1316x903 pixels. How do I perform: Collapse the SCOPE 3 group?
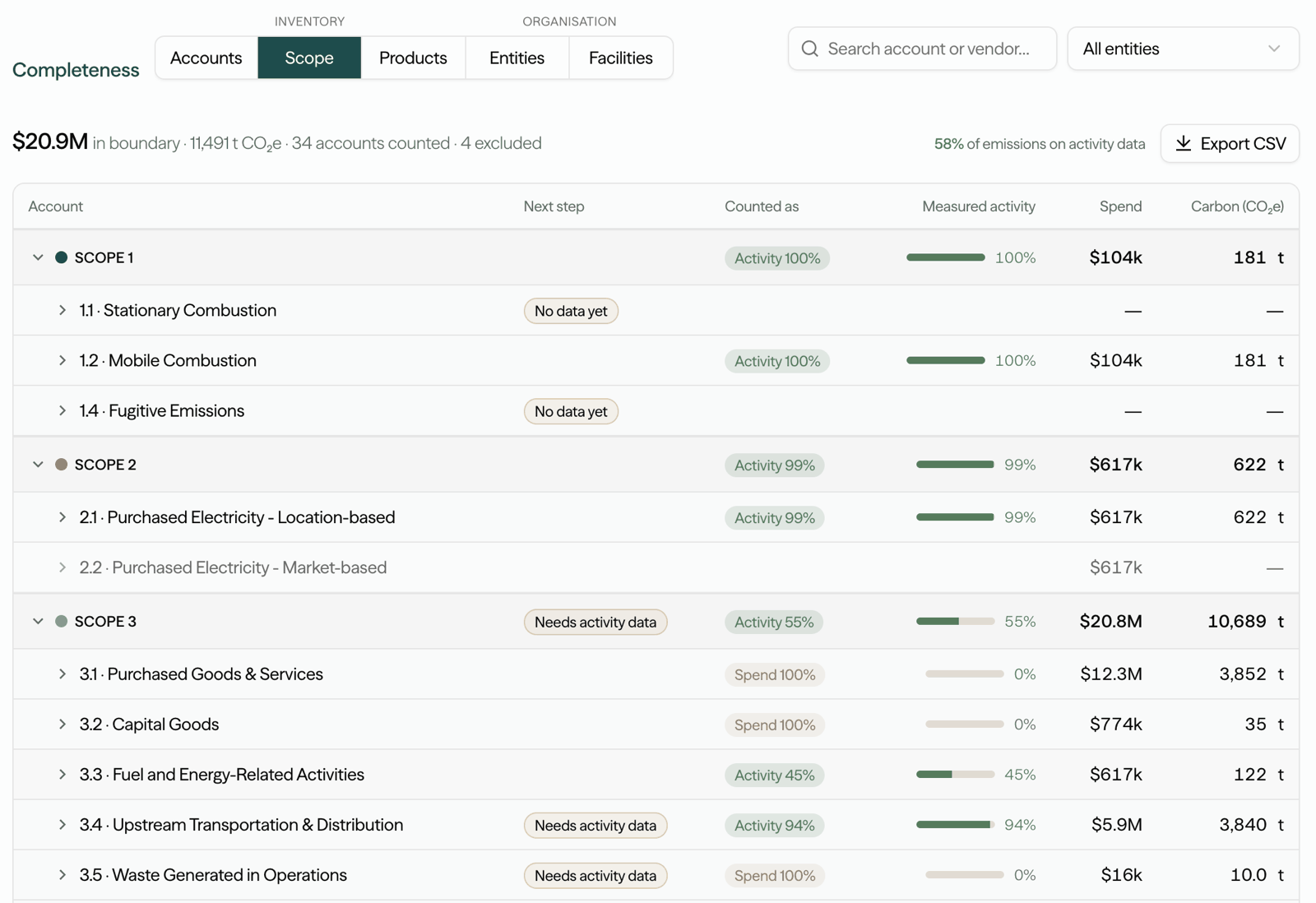coord(38,621)
